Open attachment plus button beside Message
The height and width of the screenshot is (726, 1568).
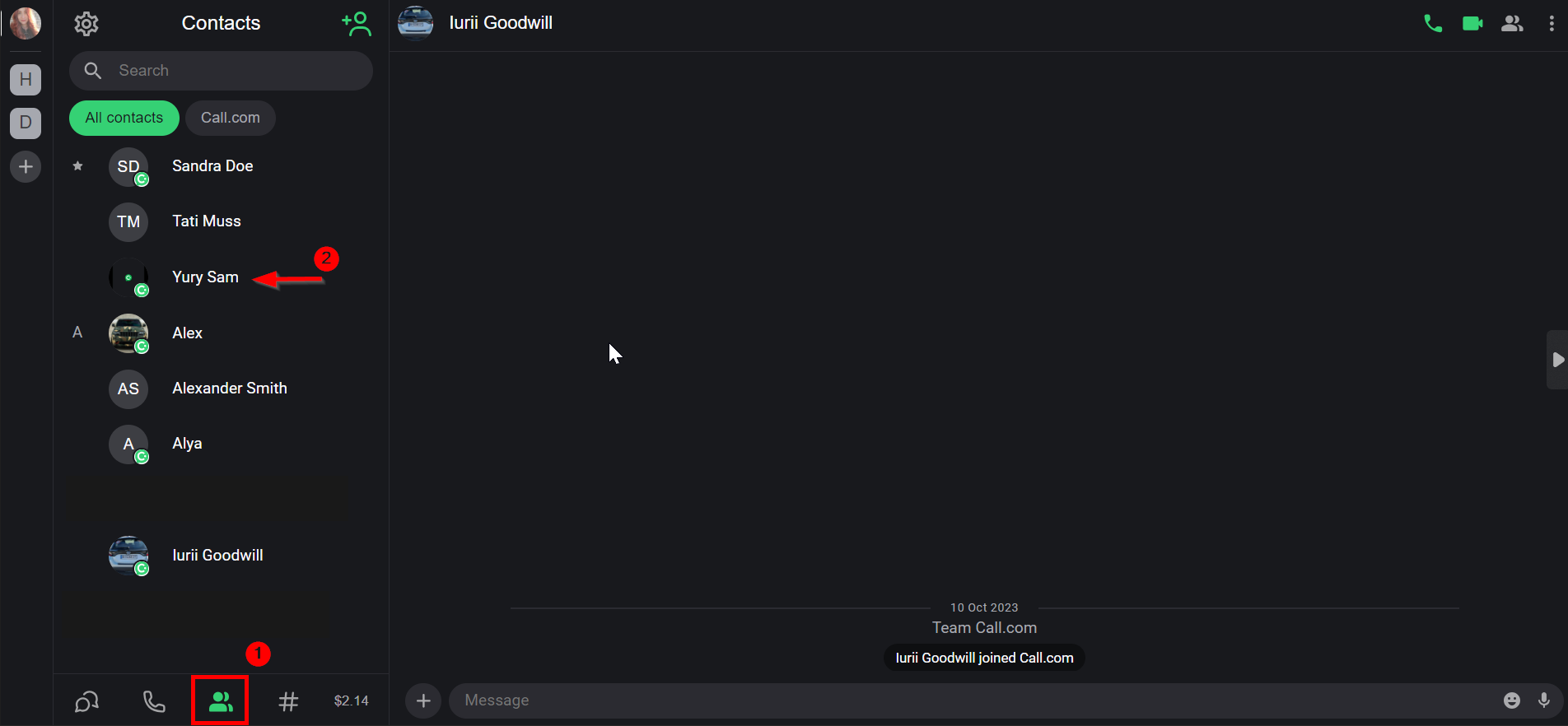click(x=423, y=700)
